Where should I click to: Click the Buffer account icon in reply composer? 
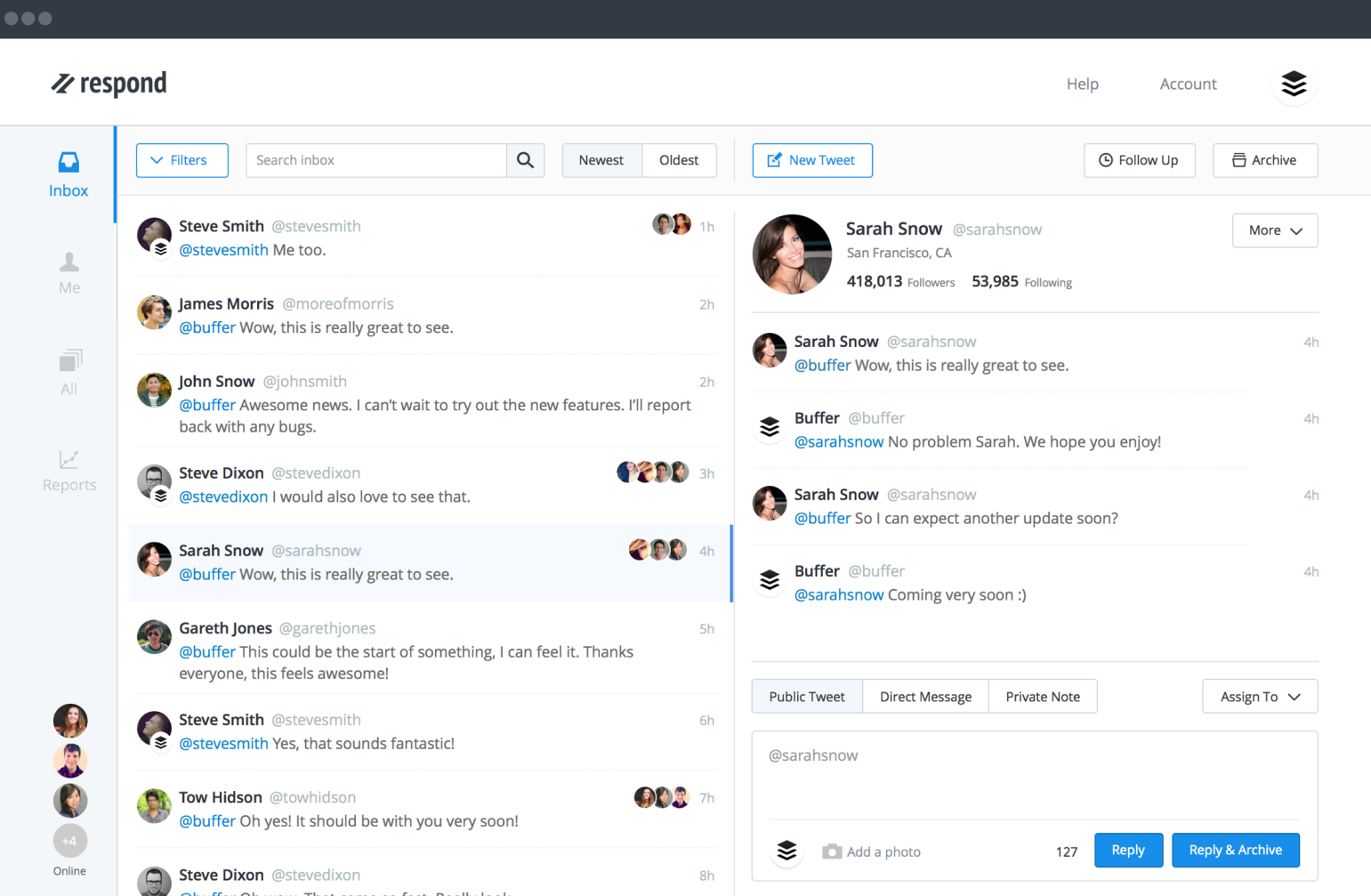786,851
